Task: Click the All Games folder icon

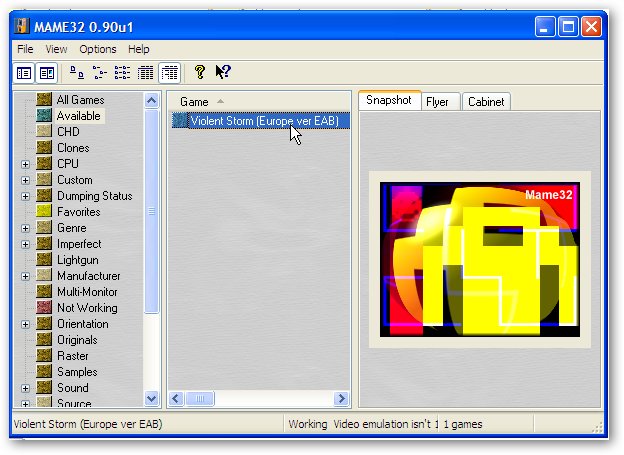Action: pos(44,100)
